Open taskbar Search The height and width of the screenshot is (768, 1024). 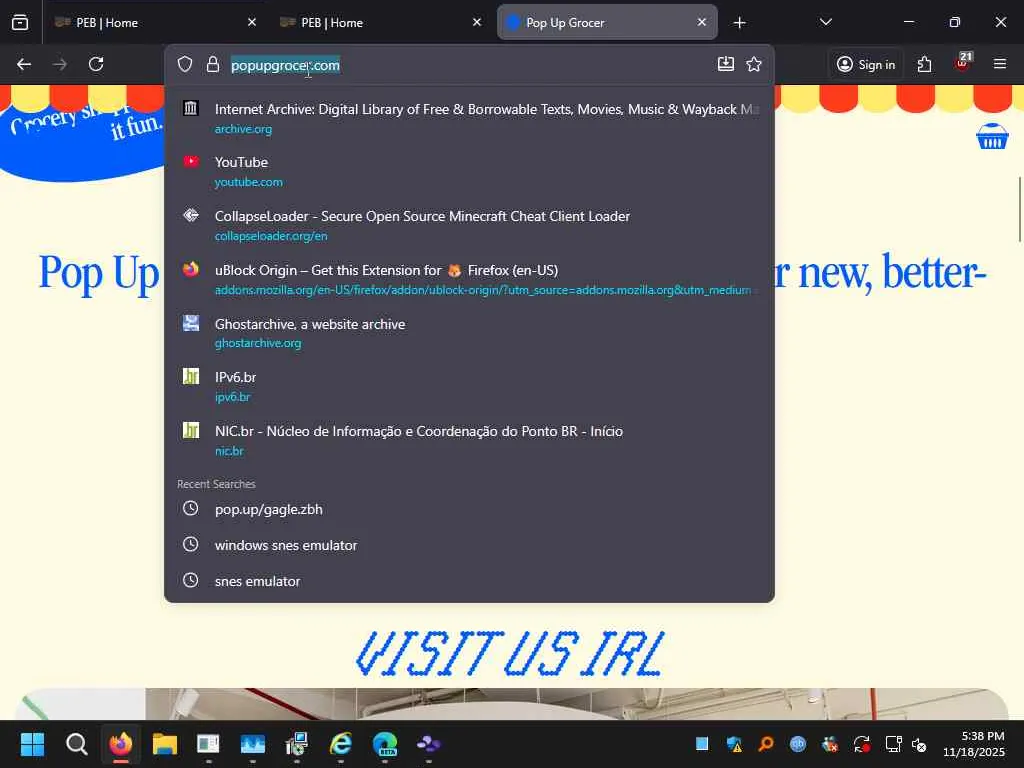click(x=76, y=744)
